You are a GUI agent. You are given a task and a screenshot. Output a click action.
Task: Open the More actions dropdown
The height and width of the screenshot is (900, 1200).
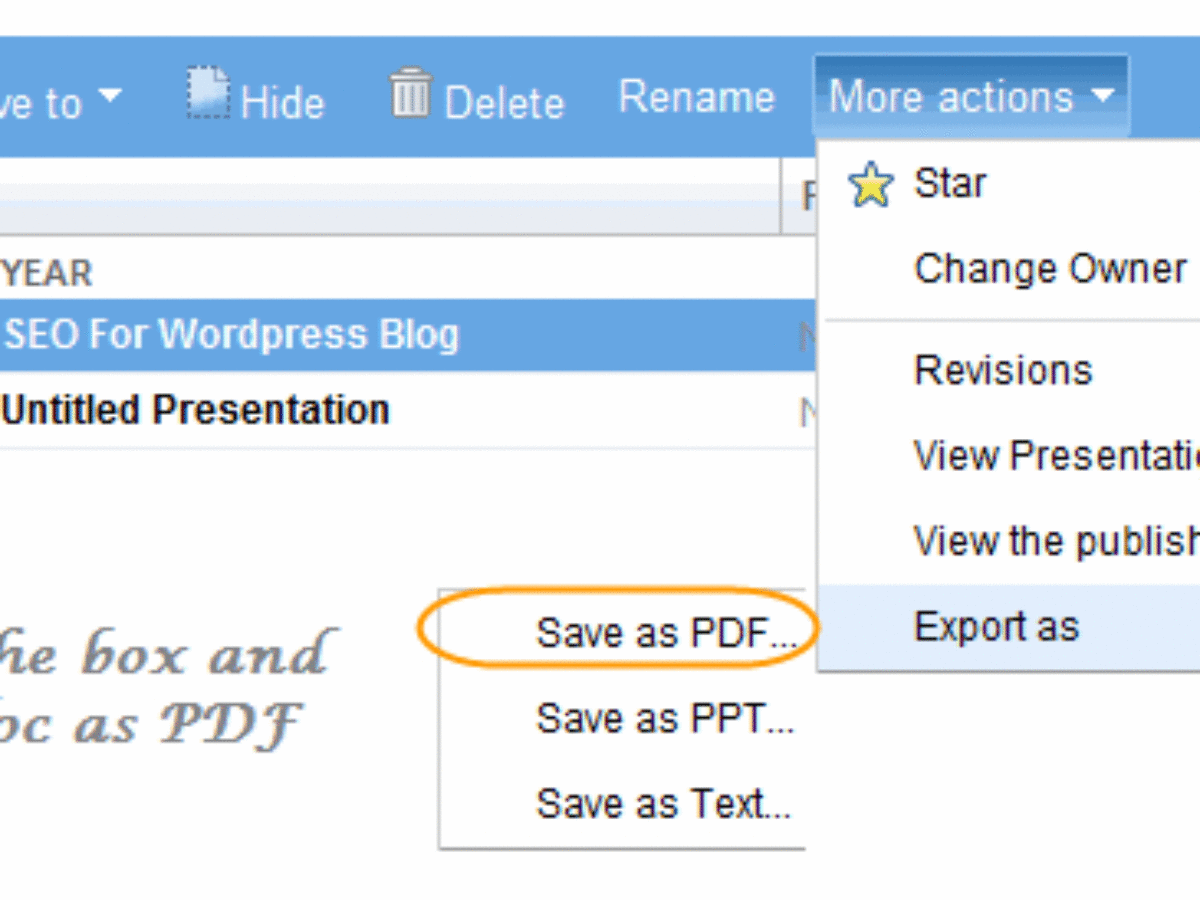971,97
